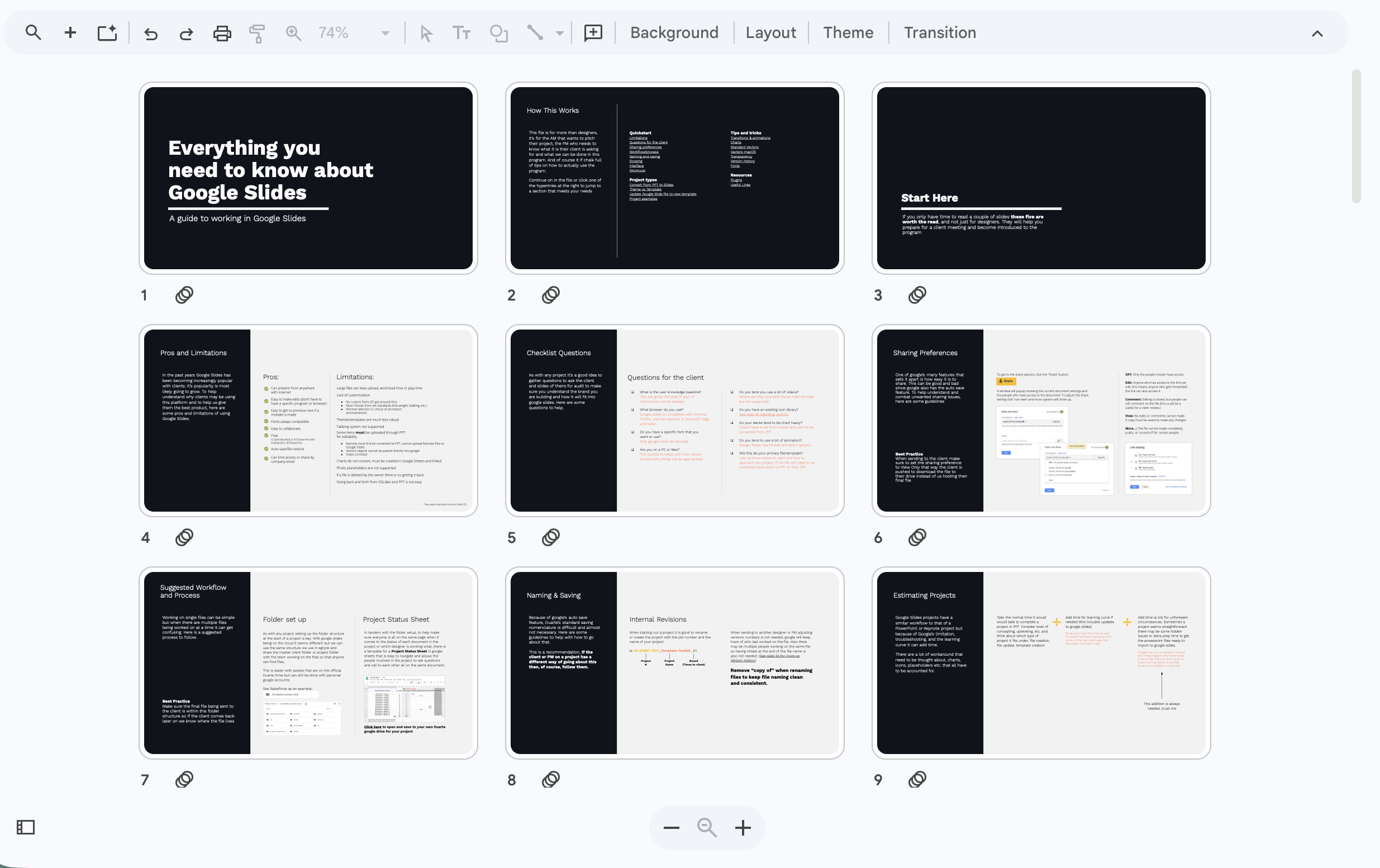The width and height of the screenshot is (1380, 868).
Task: Open the Transition panel
Action: point(940,32)
